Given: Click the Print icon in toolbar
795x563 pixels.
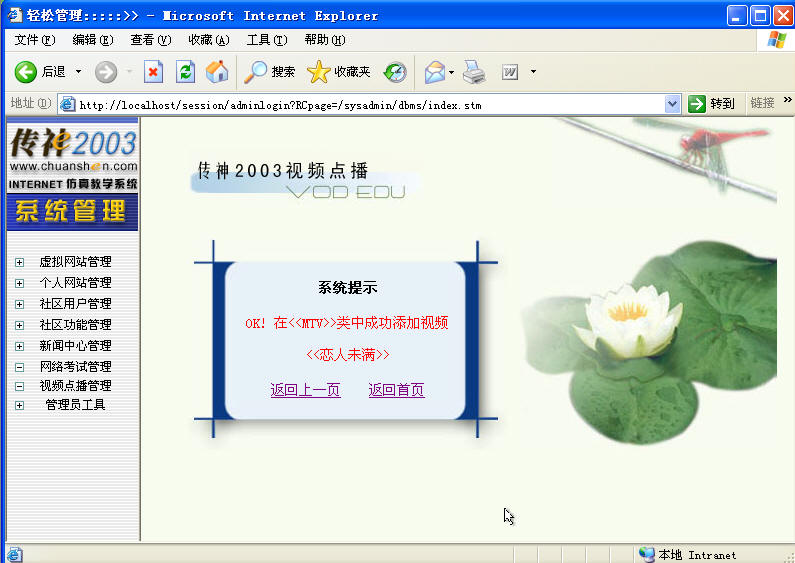Looking at the screenshot, I should [474, 72].
